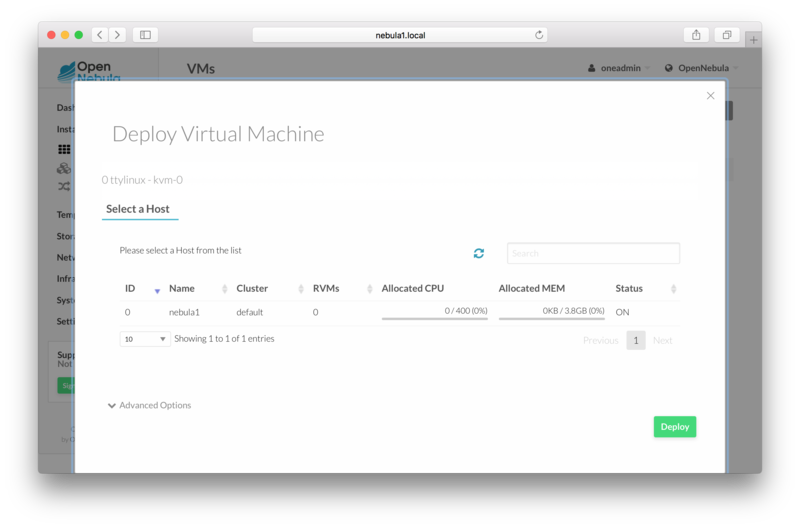The image size is (800, 528).
Task: Open the entries-per-page dropdown showing 10
Action: (x=145, y=339)
